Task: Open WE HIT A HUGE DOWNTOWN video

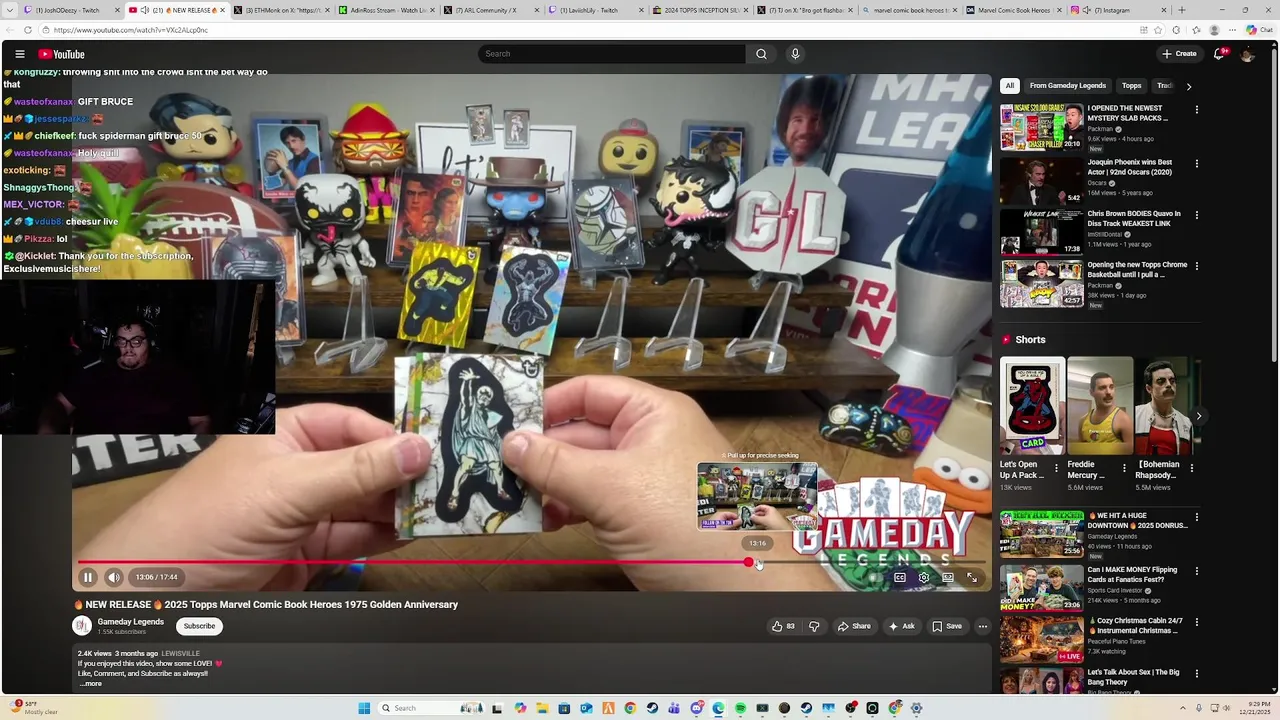Action: pos(1041,535)
